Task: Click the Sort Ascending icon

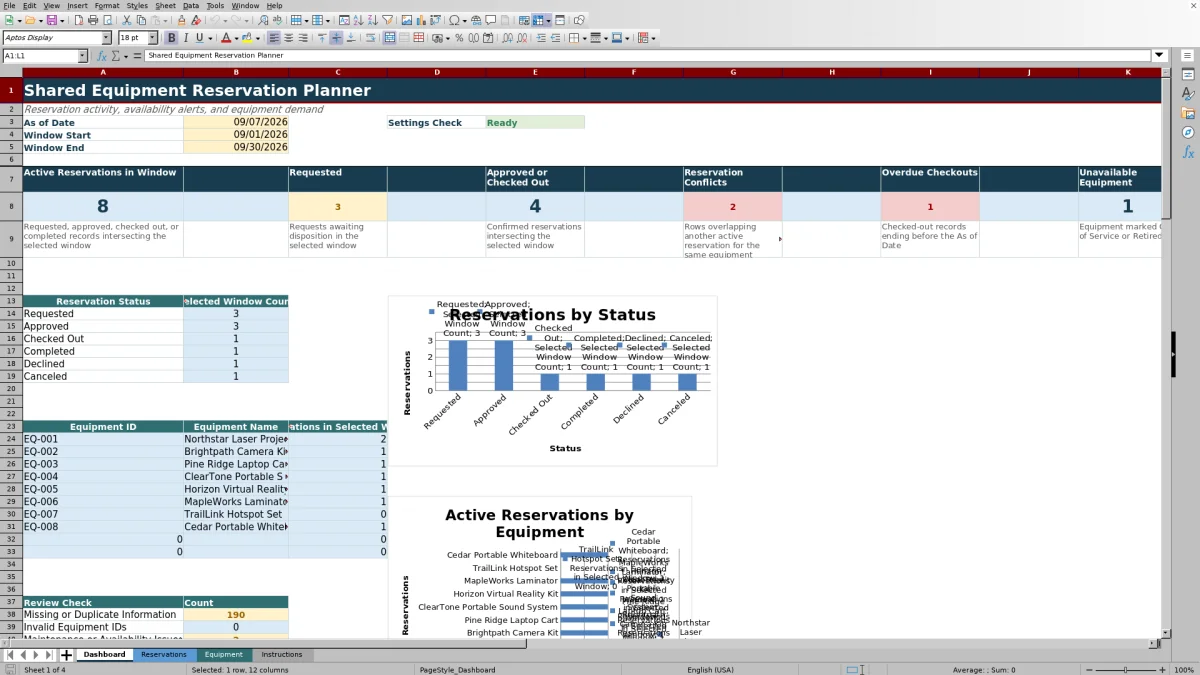Action: click(x=358, y=20)
